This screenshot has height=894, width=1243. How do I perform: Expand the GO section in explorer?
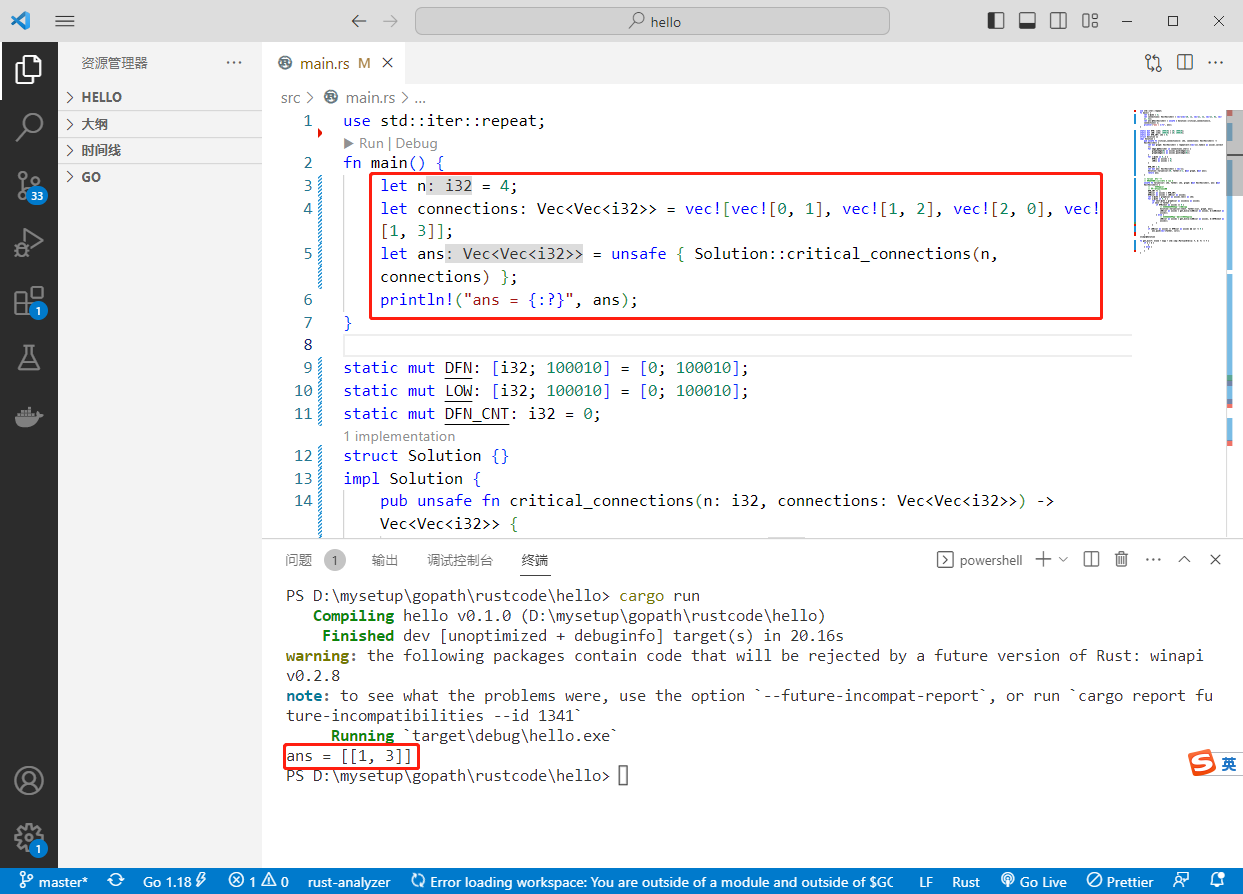[160, 177]
